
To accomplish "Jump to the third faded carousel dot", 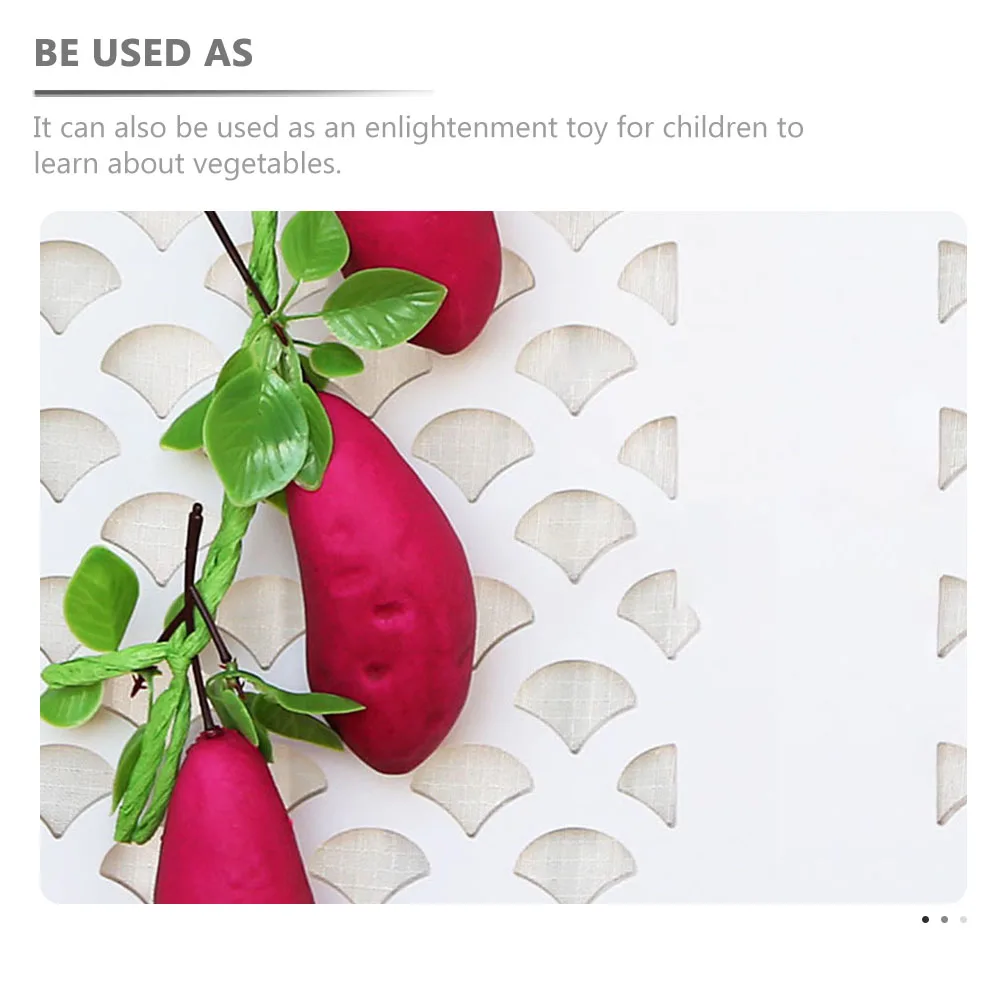I will pos(963,920).
